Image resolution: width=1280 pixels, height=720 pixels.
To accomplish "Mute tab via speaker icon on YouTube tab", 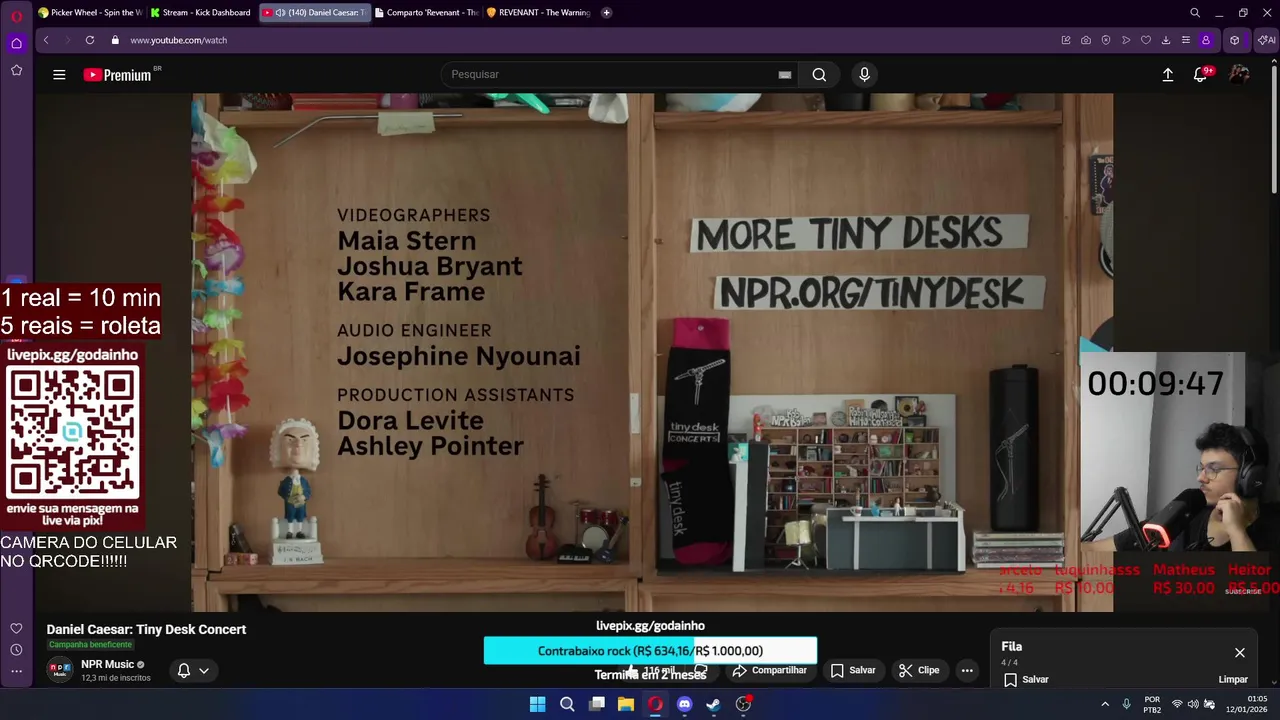I will 280,13.
